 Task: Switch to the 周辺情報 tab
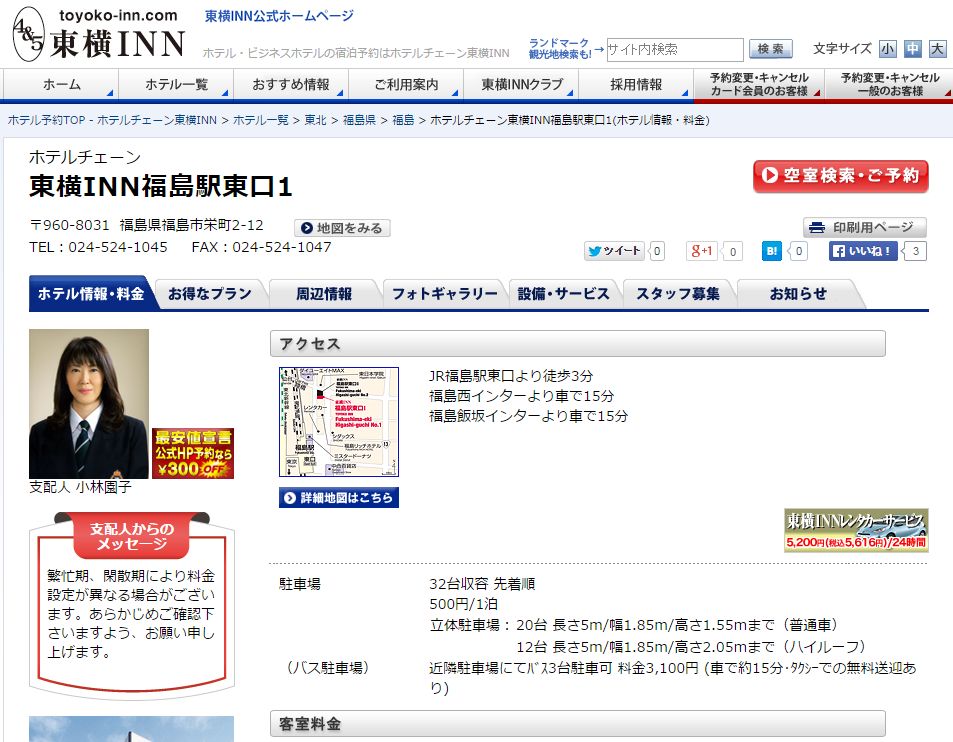[x=324, y=294]
